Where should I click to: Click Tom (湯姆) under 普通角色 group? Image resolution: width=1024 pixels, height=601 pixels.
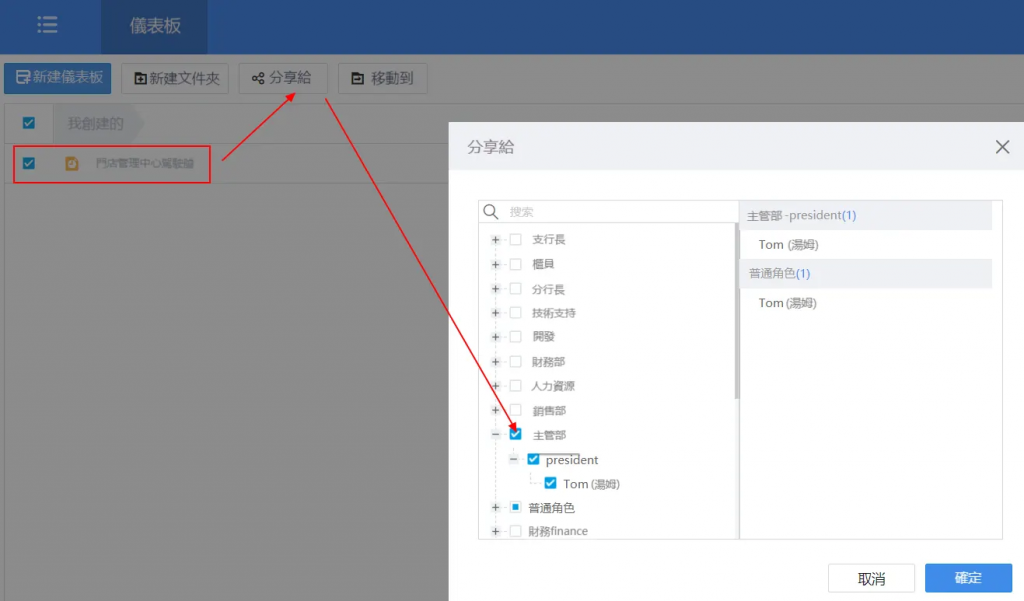click(788, 303)
